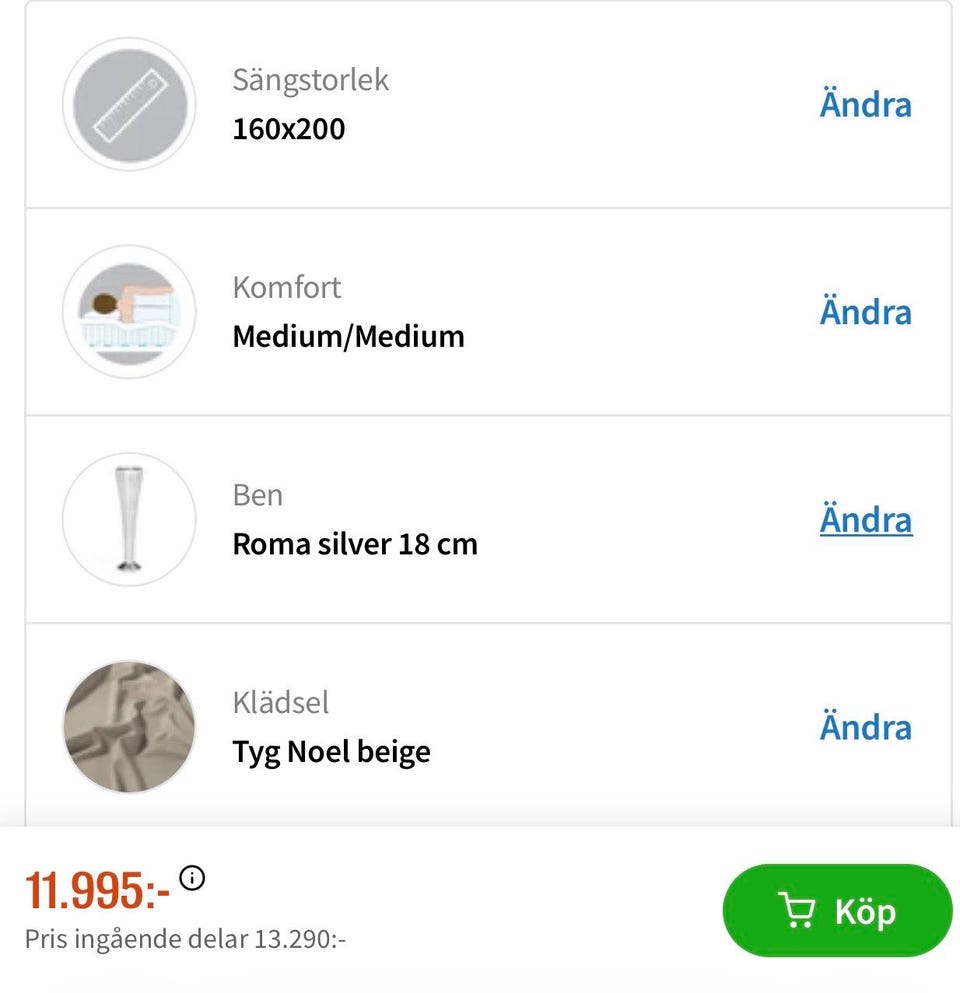Screen dimensions: 960x993
Task: Click the Komfort label
Action: (286, 288)
